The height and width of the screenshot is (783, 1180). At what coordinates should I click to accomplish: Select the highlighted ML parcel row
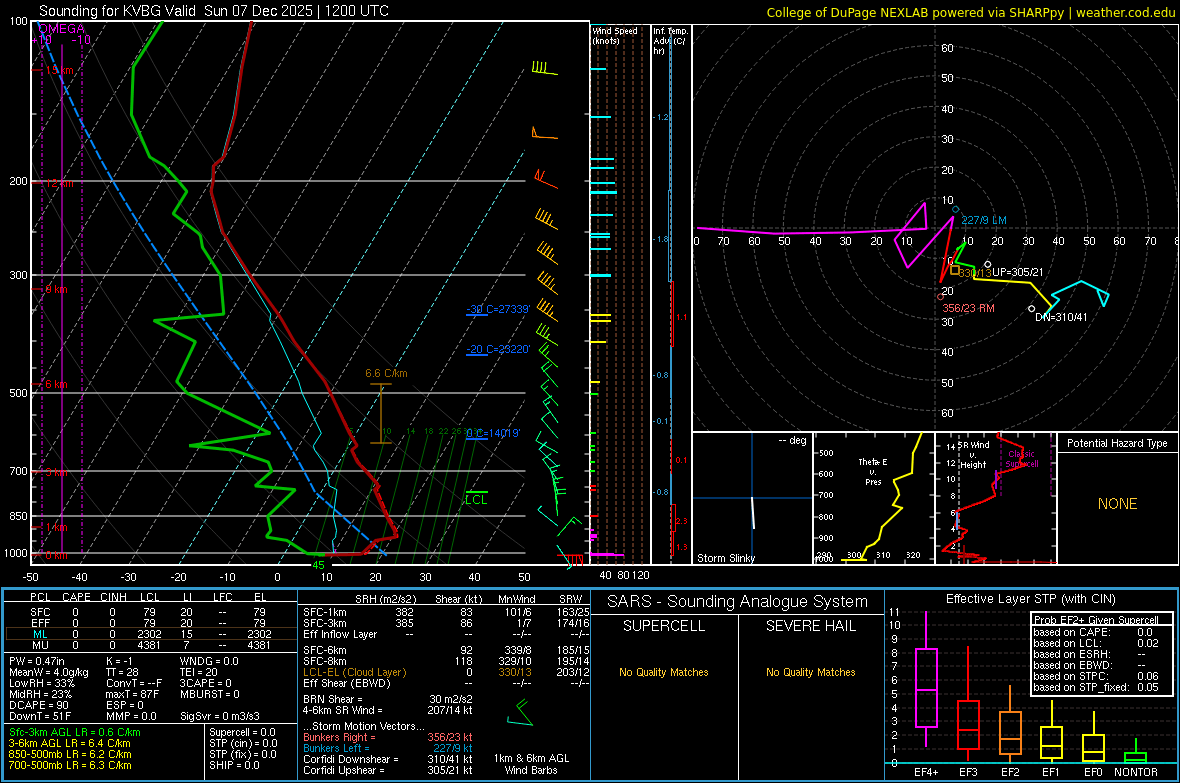click(150, 634)
